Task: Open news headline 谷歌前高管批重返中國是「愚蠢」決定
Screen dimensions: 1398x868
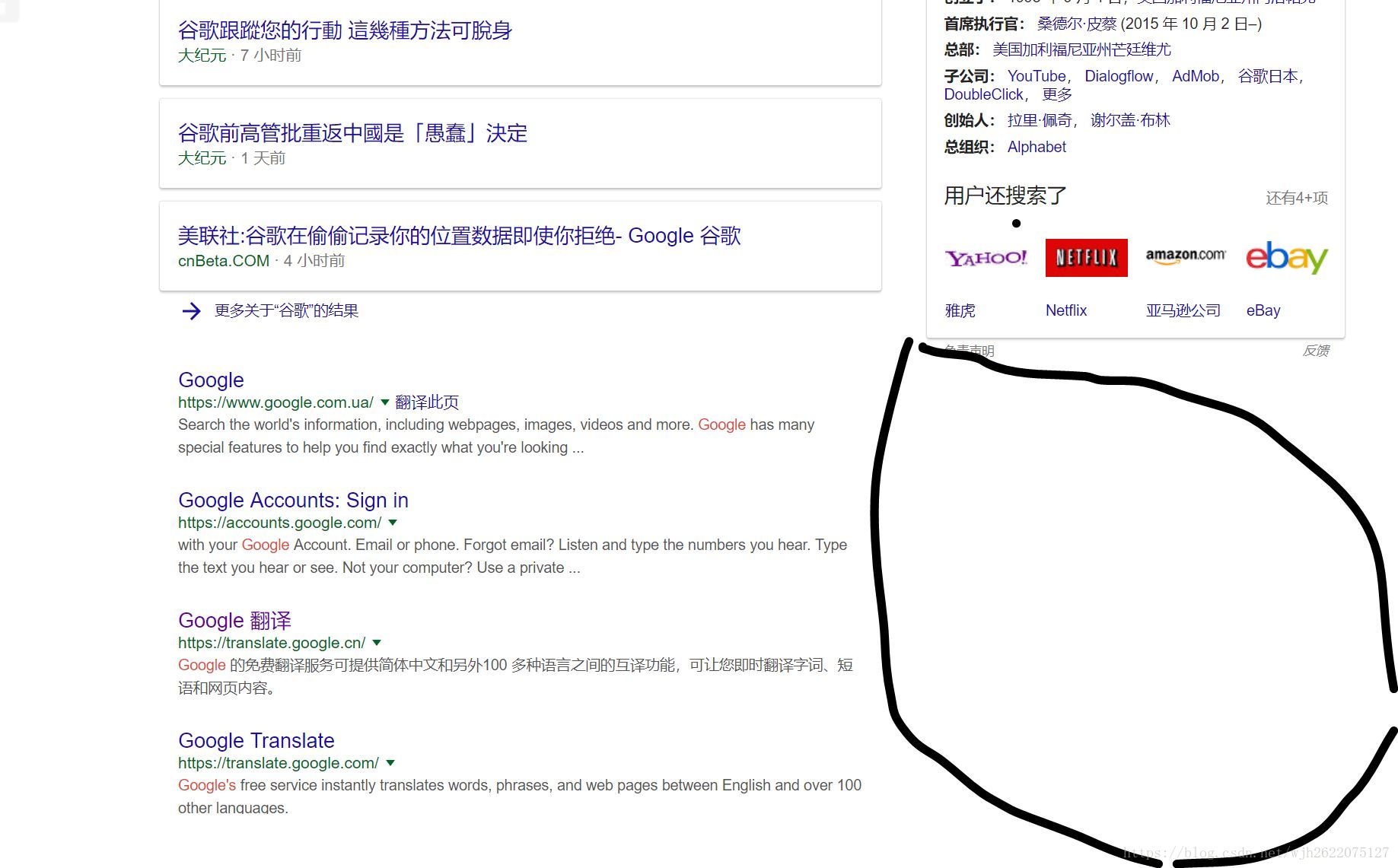Action: (352, 133)
